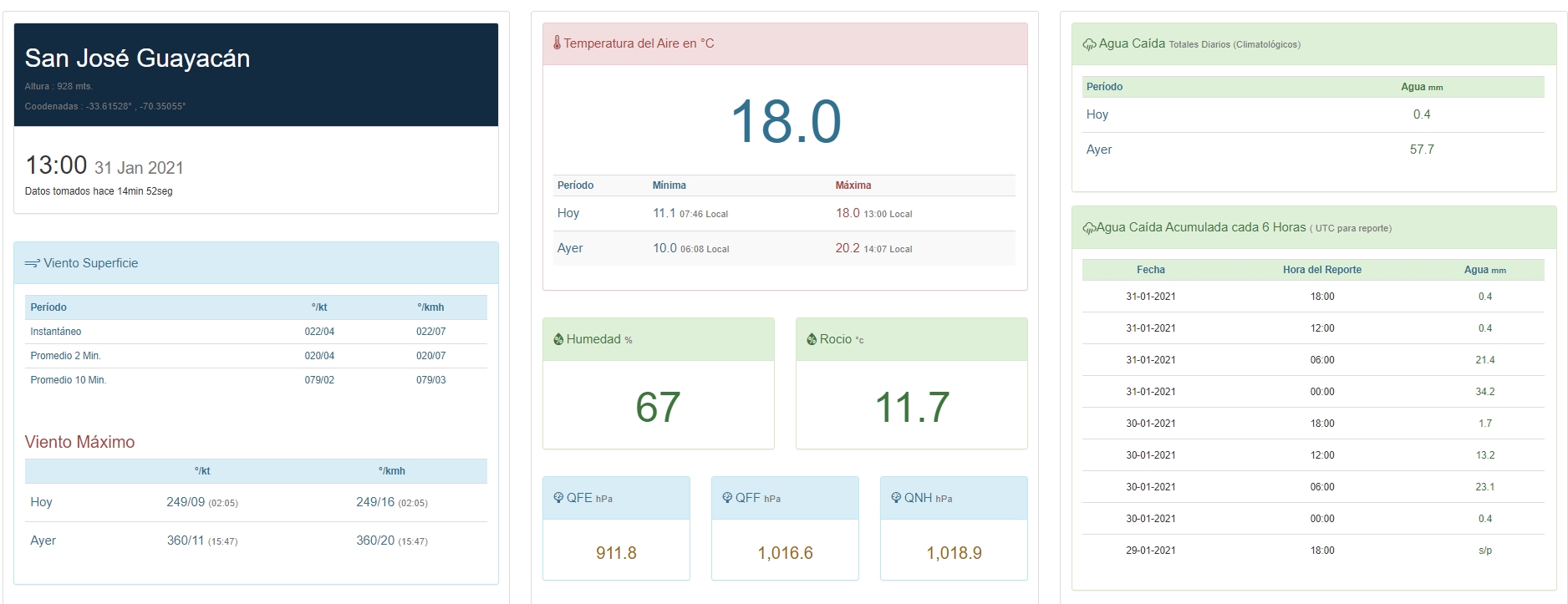
Task: Click today's rainfall total 0.4 in Totales Diarios
Action: (1422, 114)
